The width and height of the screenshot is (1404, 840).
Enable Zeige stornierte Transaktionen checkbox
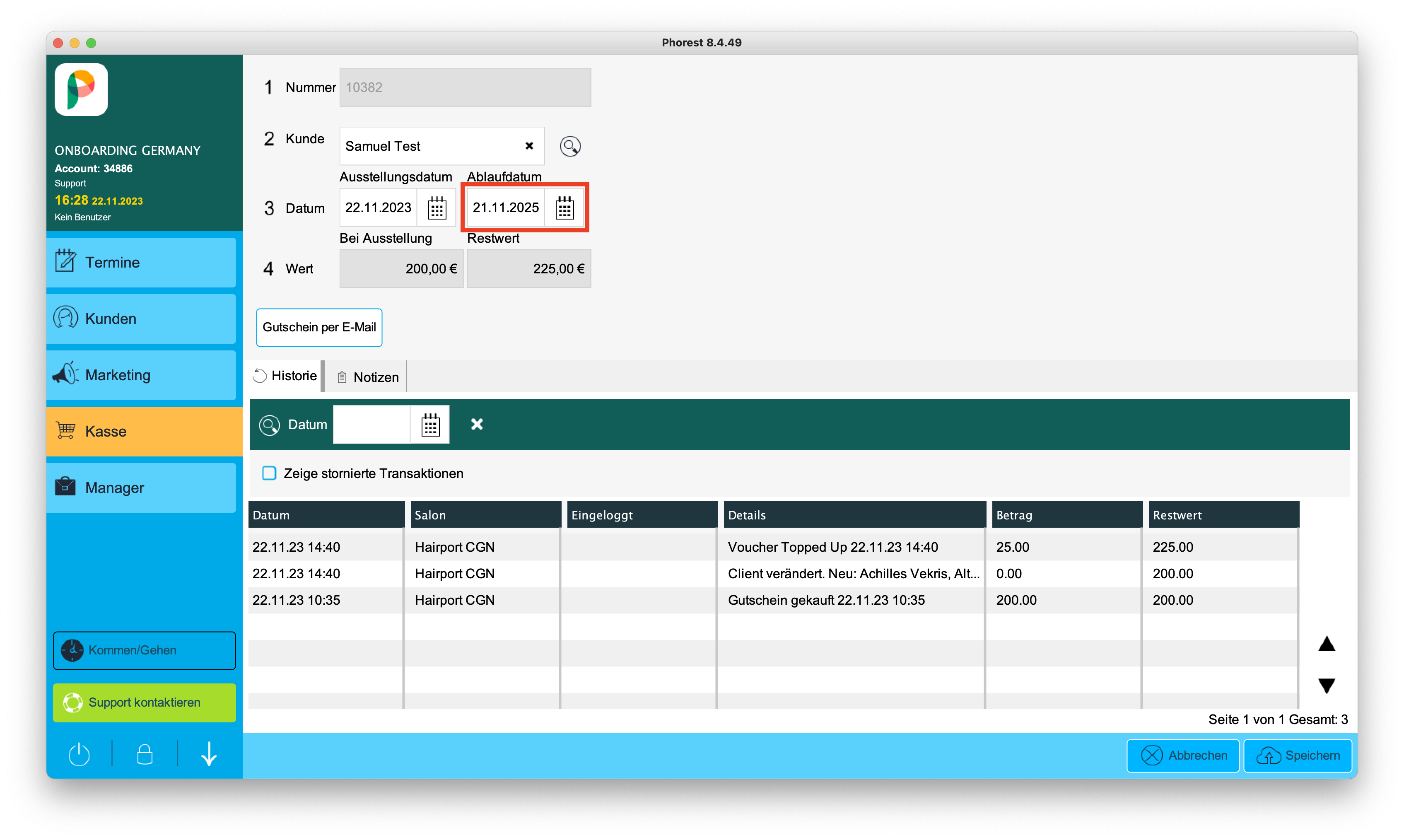pyautogui.click(x=269, y=473)
